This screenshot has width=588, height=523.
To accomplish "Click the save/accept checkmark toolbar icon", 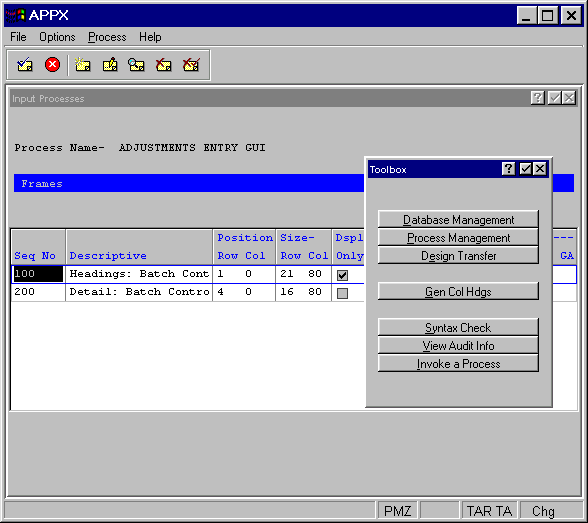I will coord(25,65).
